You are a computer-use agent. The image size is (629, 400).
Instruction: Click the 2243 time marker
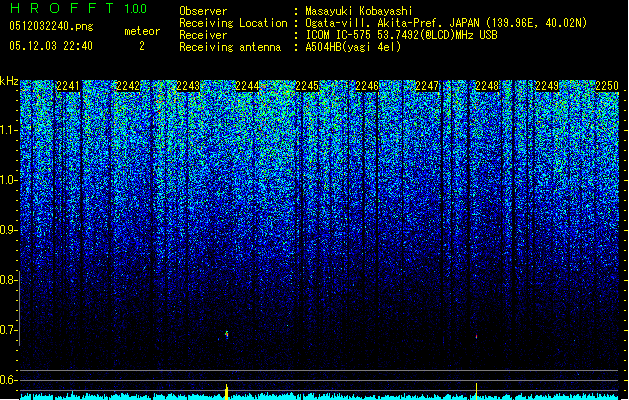coord(188,86)
